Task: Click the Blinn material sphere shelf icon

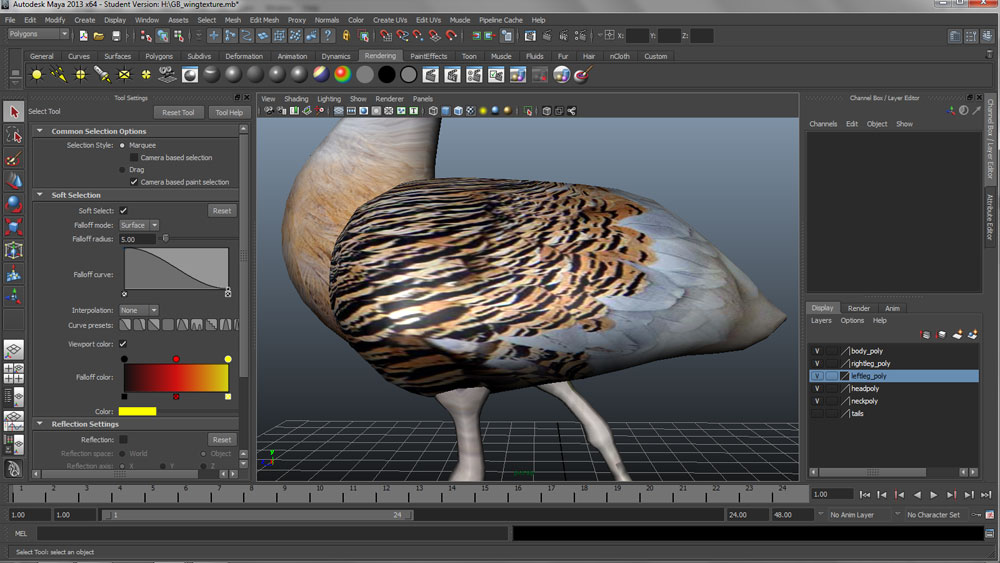Action: pyautogui.click(x=233, y=75)
